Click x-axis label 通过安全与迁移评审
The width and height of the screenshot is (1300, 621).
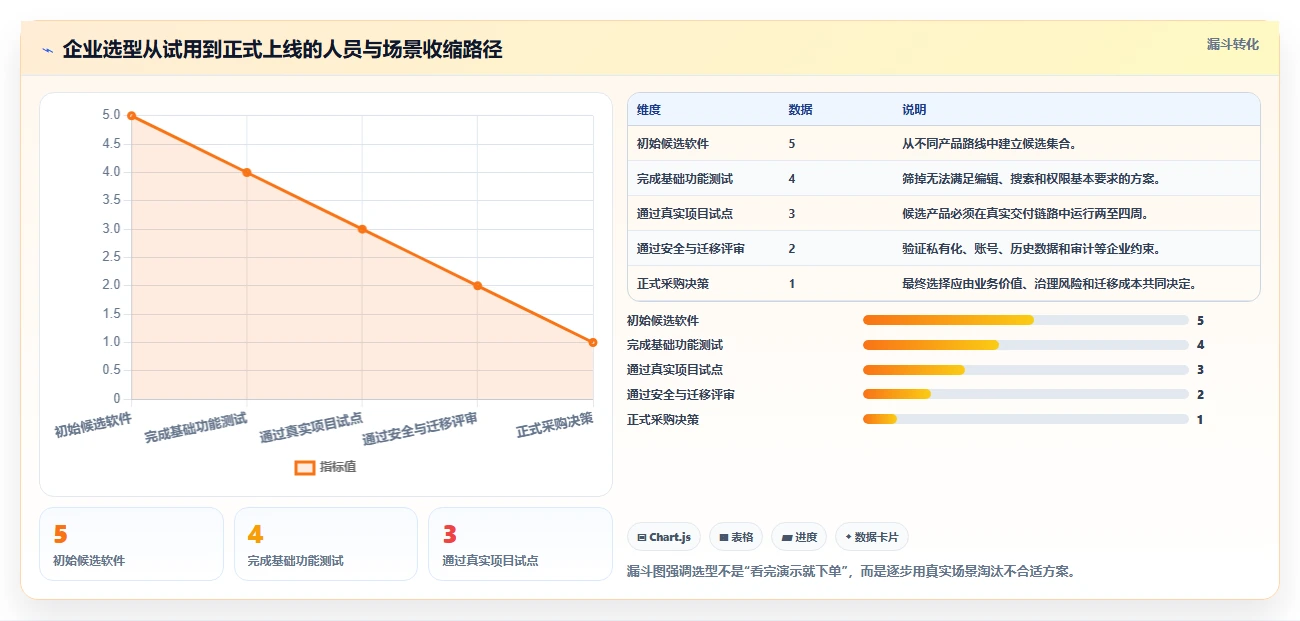(x=420, y=427)
